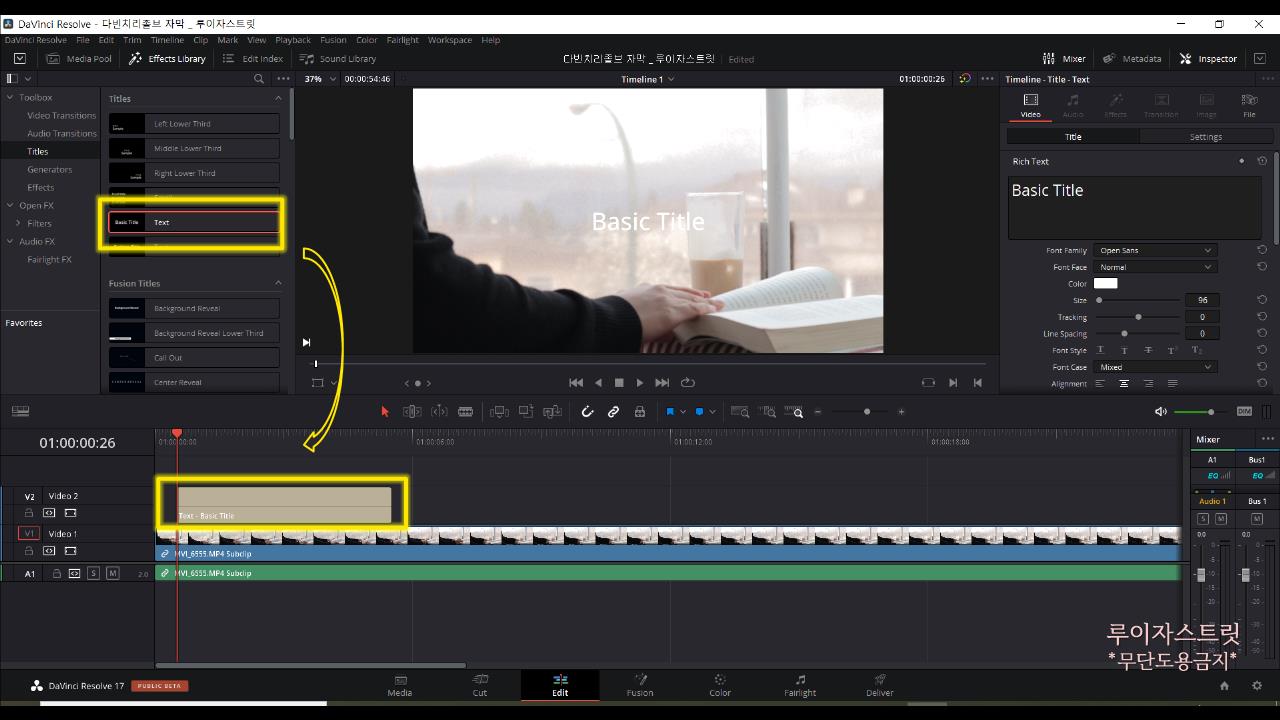Open the Font Face dropdown

[1154, 267]
